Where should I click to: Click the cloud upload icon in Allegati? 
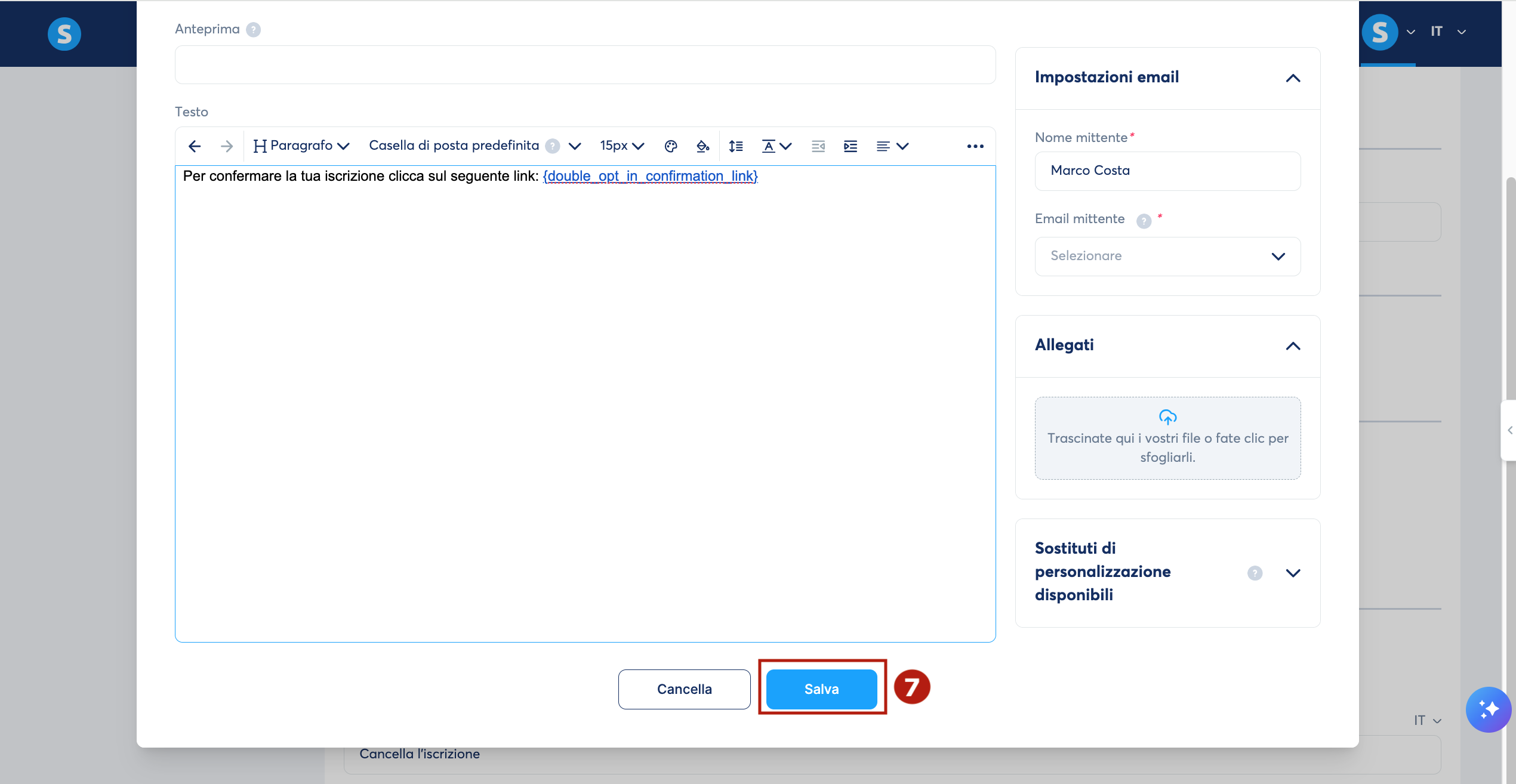(1167, 416)
